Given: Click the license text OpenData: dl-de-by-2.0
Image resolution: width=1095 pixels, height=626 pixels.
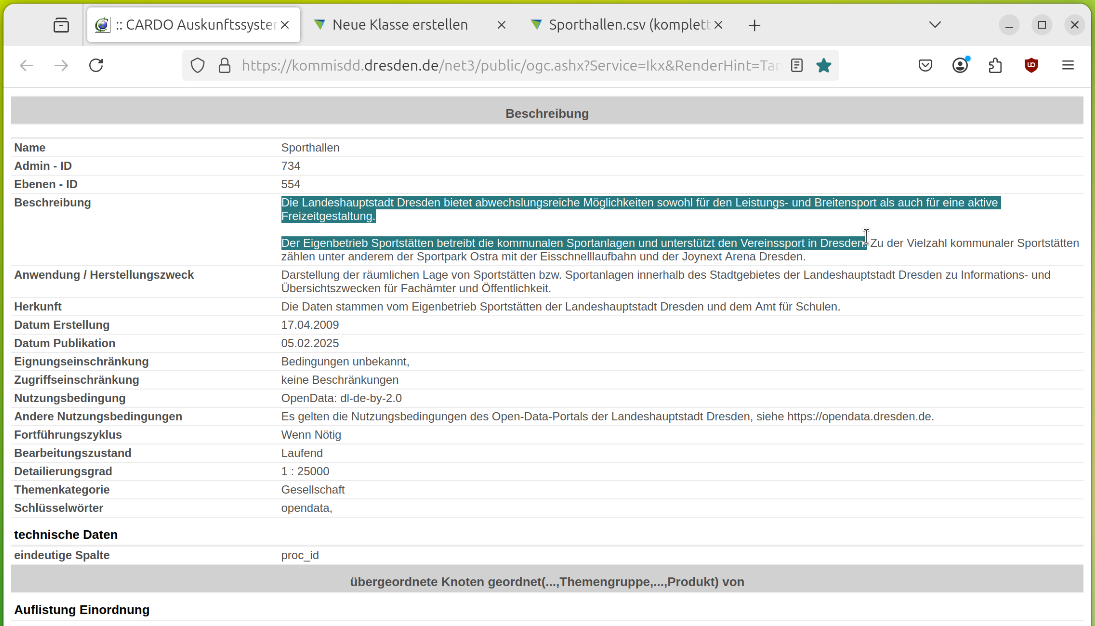Looking at the screenshot, I should pos(341,398).
